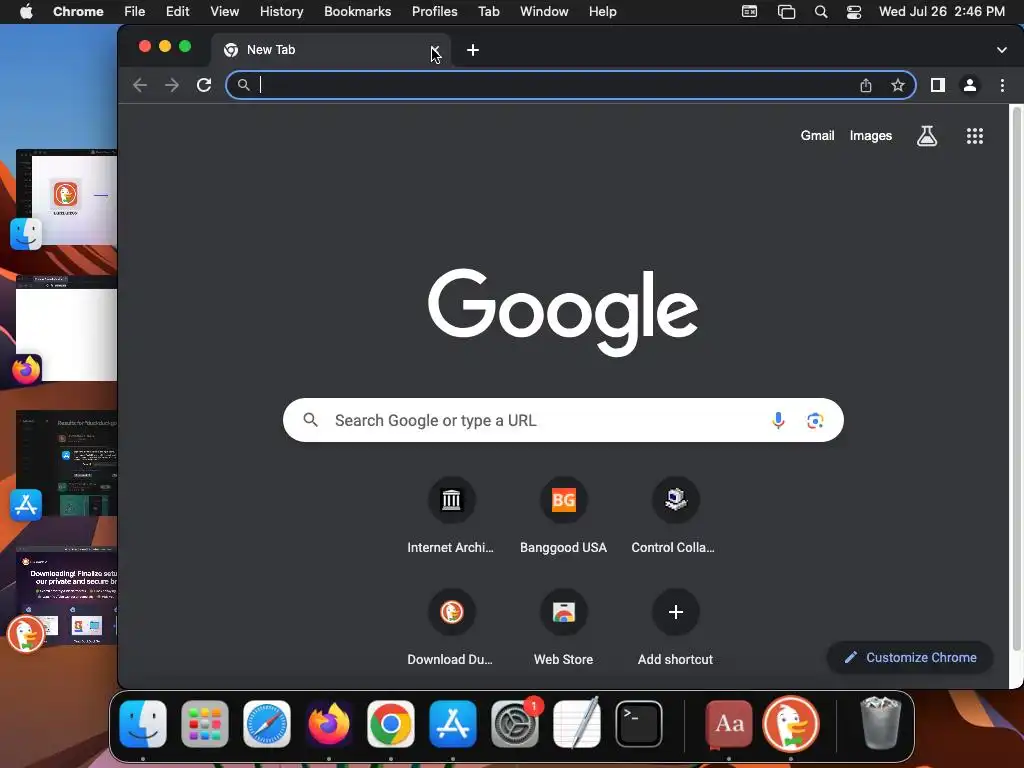Screen dimensions: 1024x768
Task: Open the Google apps grid
Action: 974,136
